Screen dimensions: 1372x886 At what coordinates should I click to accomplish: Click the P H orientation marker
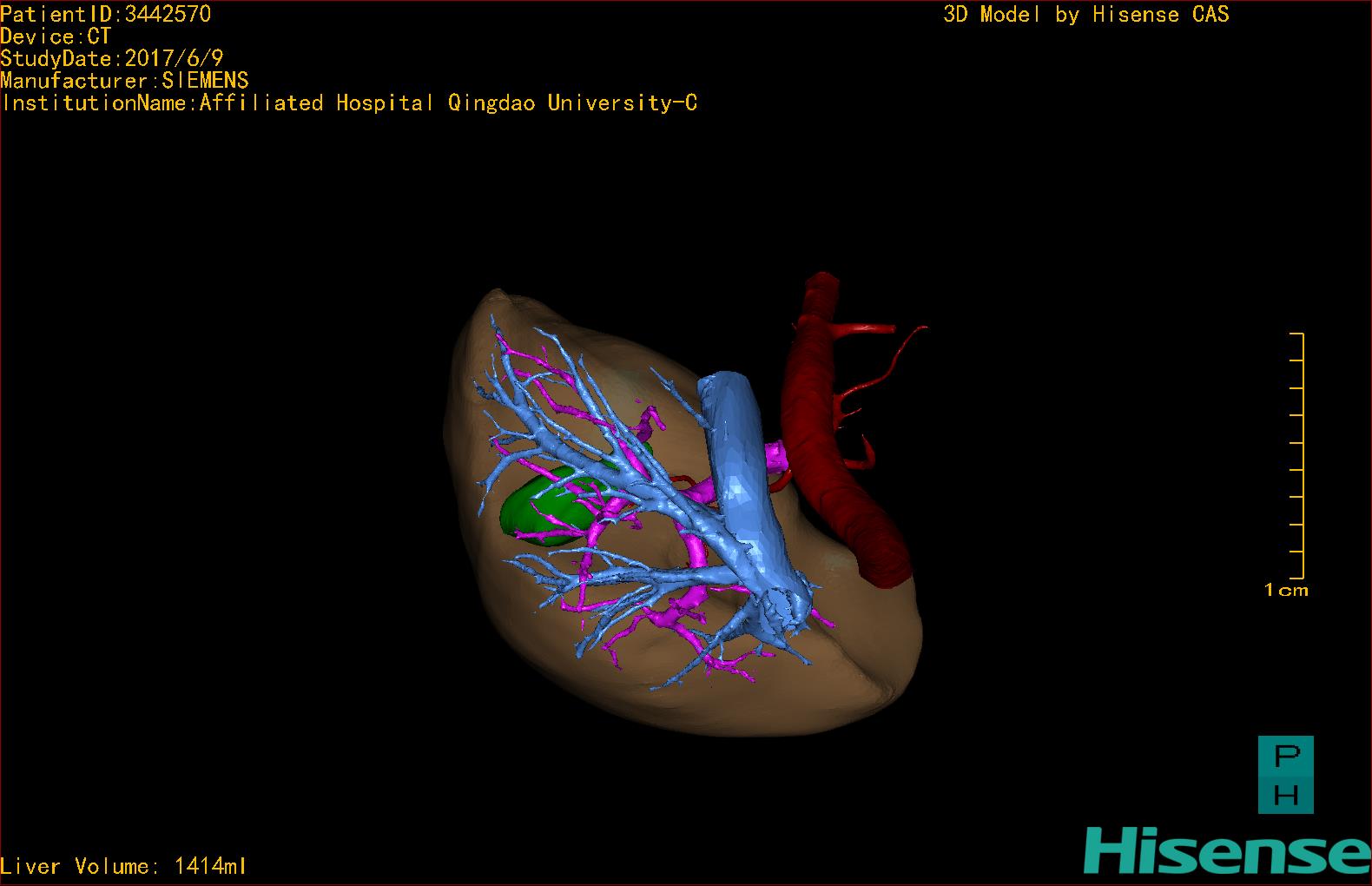coord(1286,775)
